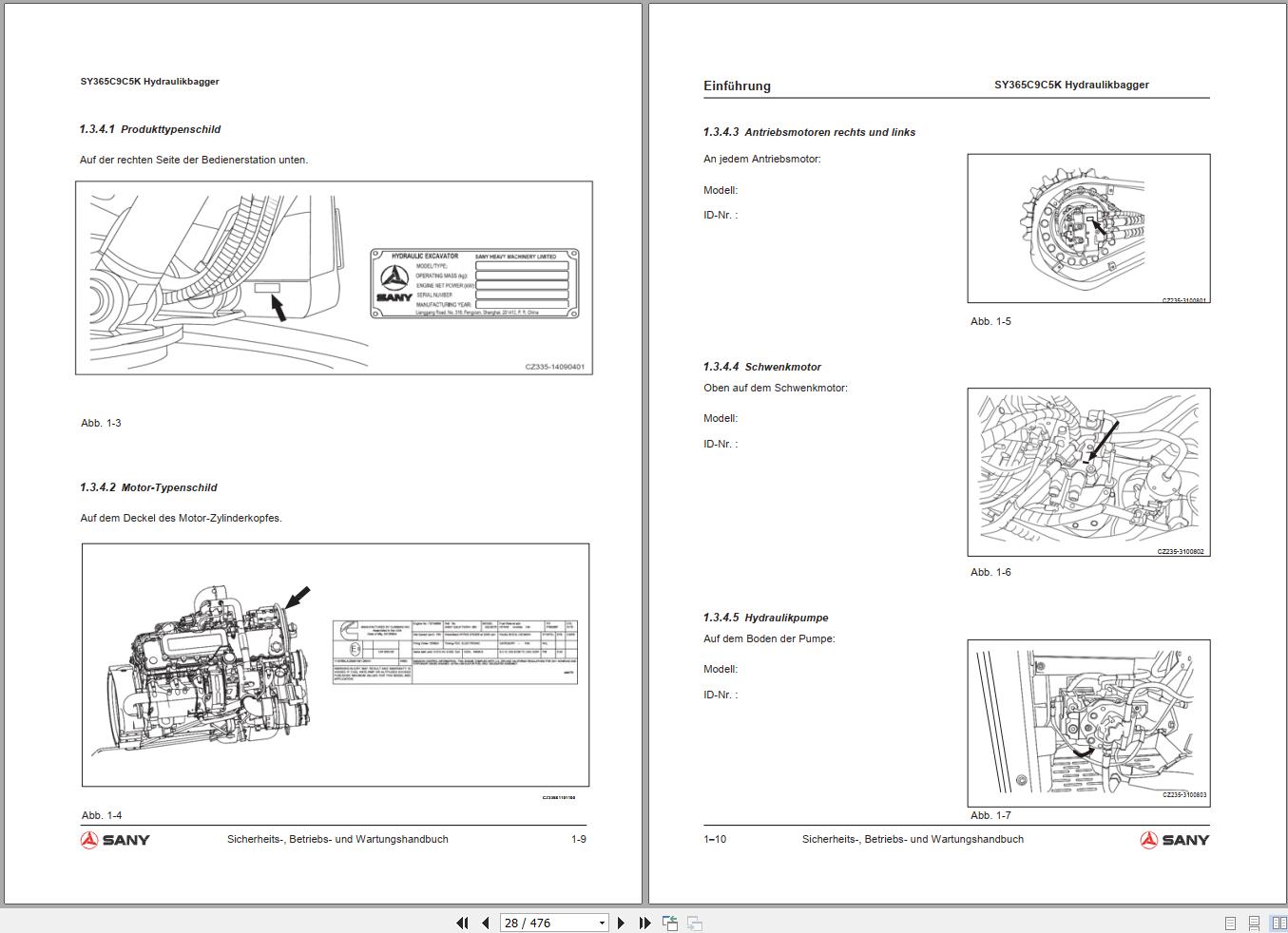Open the page number dropdown arrow

602,923
